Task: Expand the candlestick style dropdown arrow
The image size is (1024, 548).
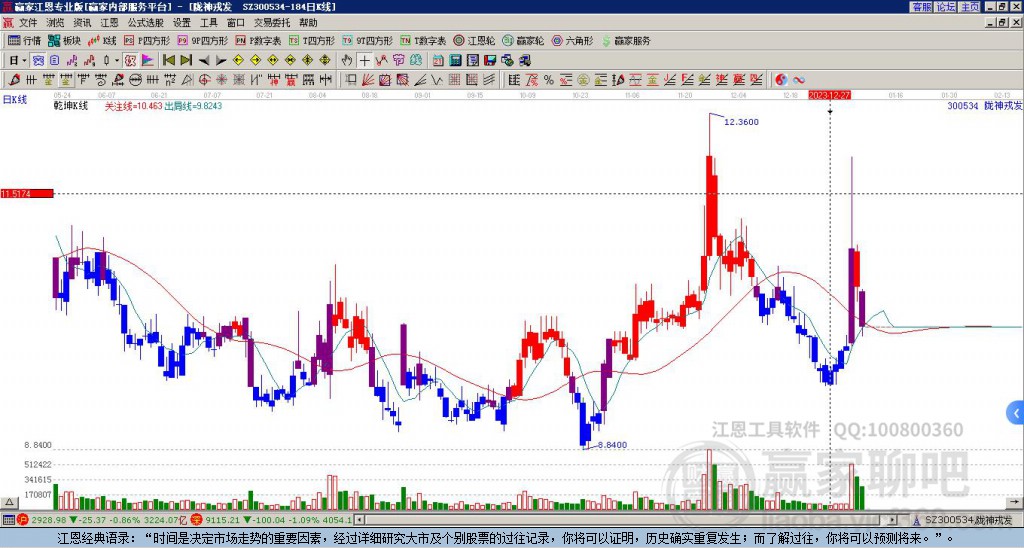Action: coord(117,60)
